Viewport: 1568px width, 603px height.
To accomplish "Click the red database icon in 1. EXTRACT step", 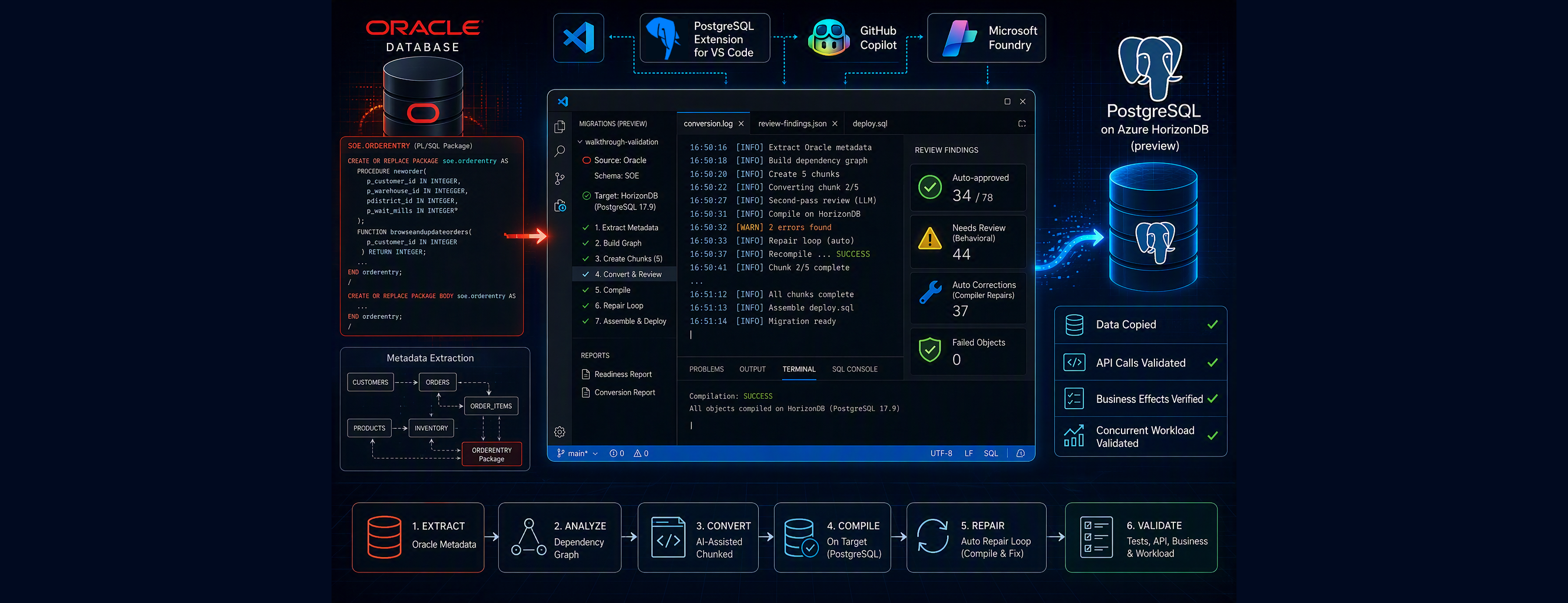I will [x=384, y=537].
